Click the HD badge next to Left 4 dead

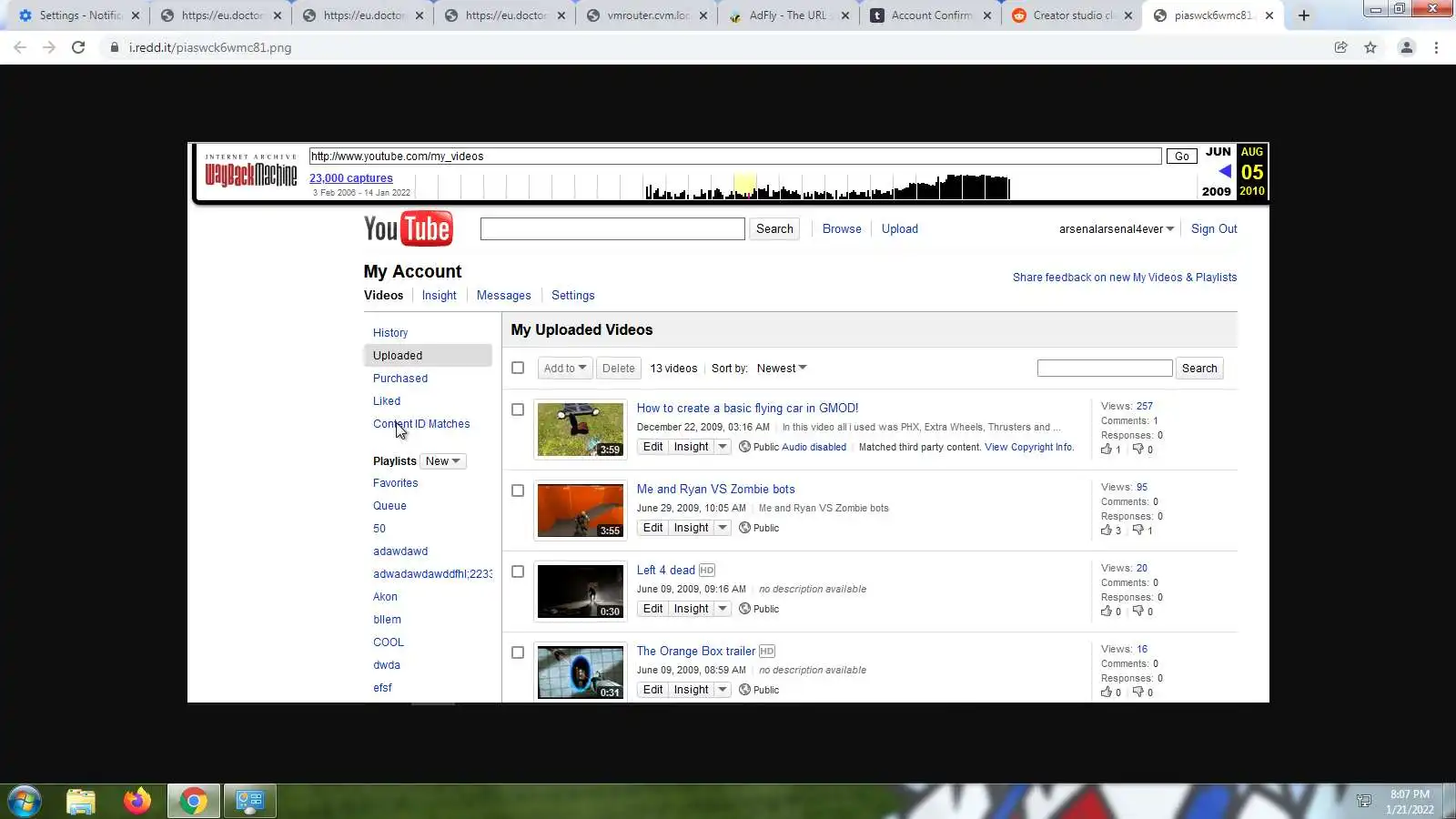coord(707,571)
